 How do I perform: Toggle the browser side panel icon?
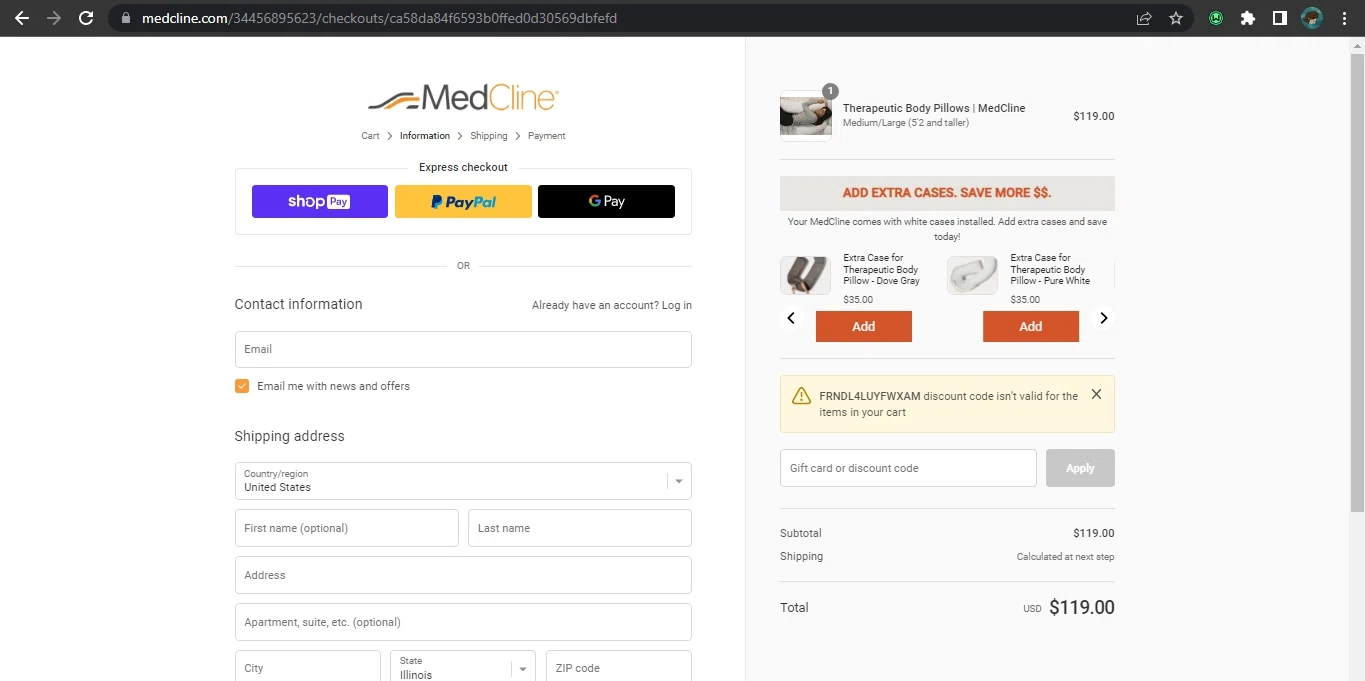pyautogui.click(x=1279, y=18)
